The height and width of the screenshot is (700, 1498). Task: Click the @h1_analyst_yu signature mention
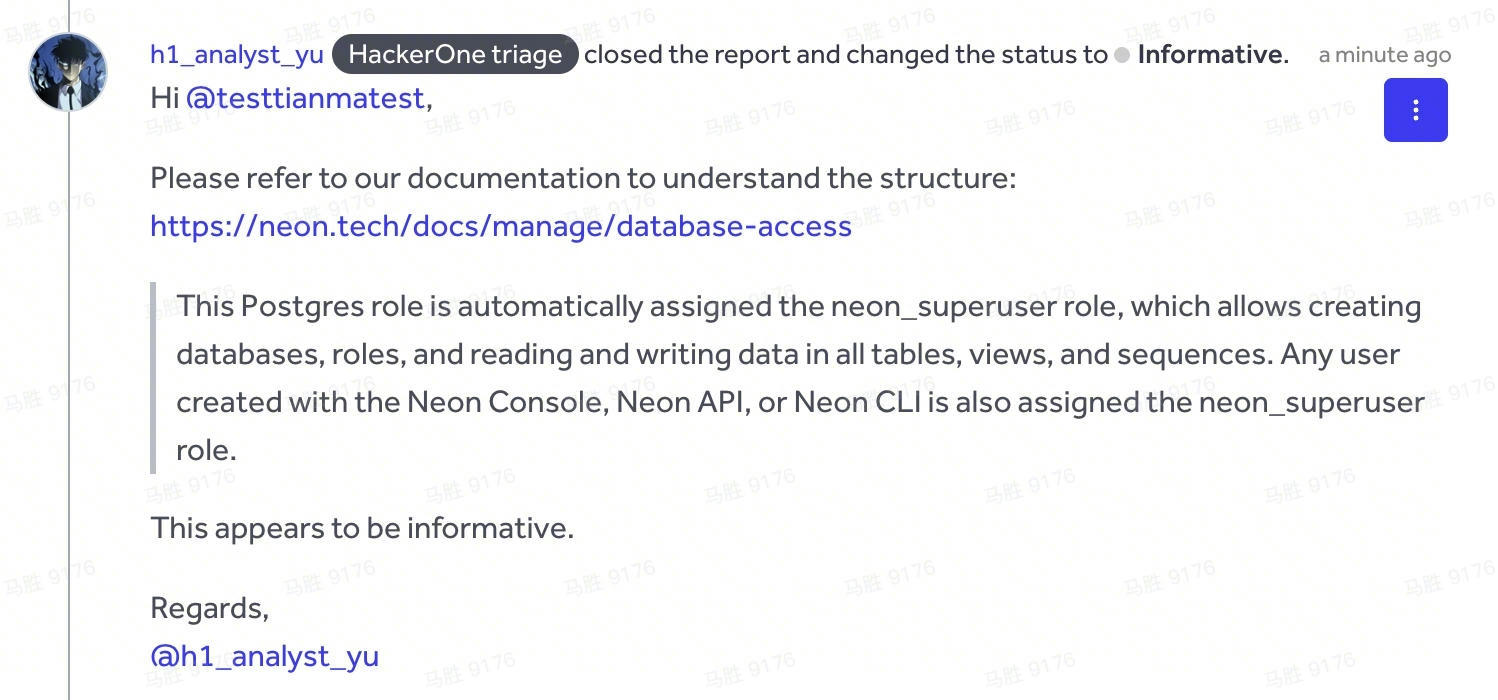(264, 656)
